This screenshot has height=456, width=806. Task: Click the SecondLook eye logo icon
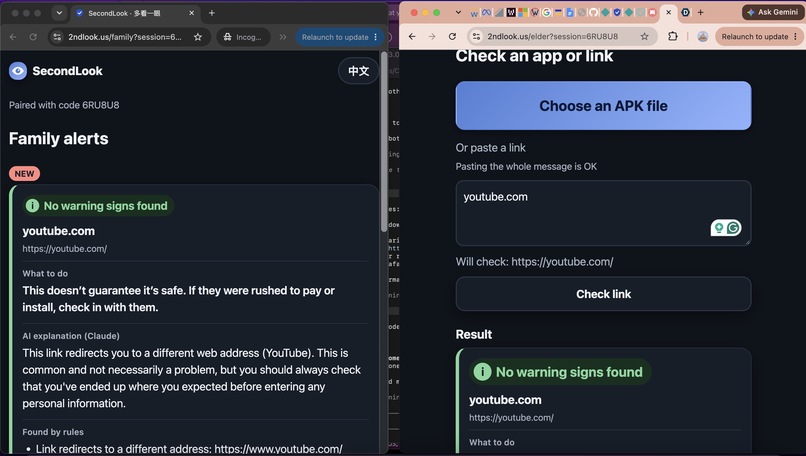18,71
